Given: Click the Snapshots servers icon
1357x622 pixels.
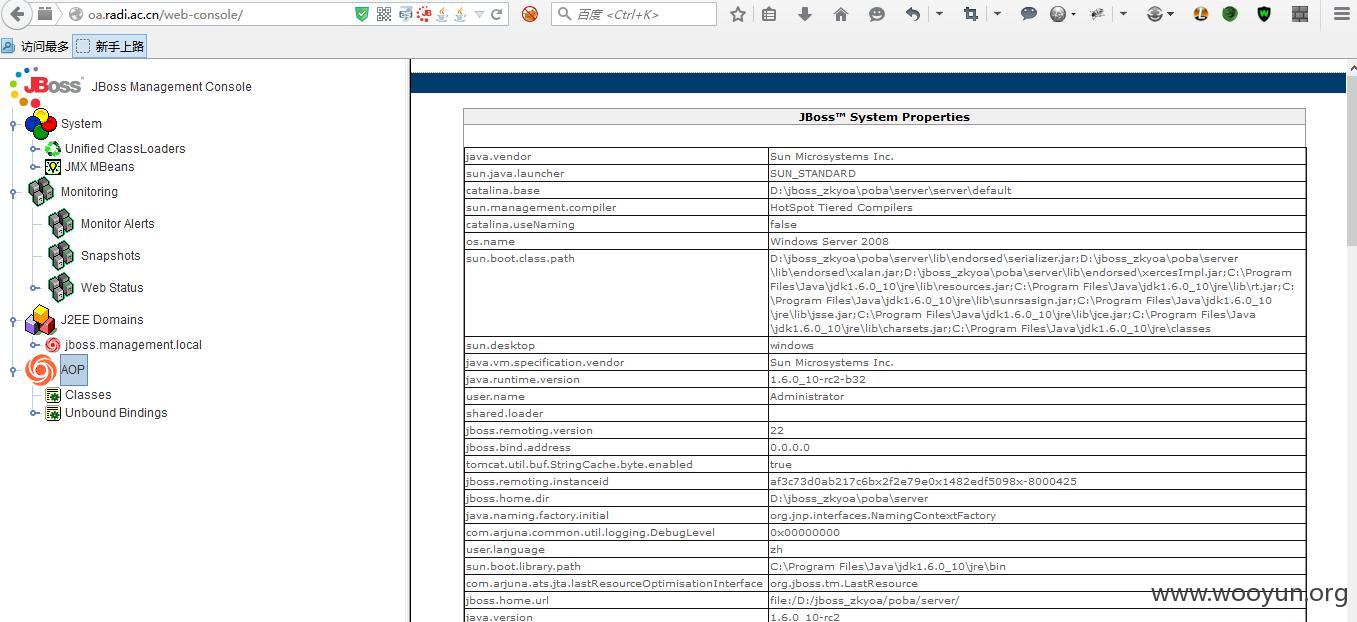Looking at the screenshot, I should (61, 256).
